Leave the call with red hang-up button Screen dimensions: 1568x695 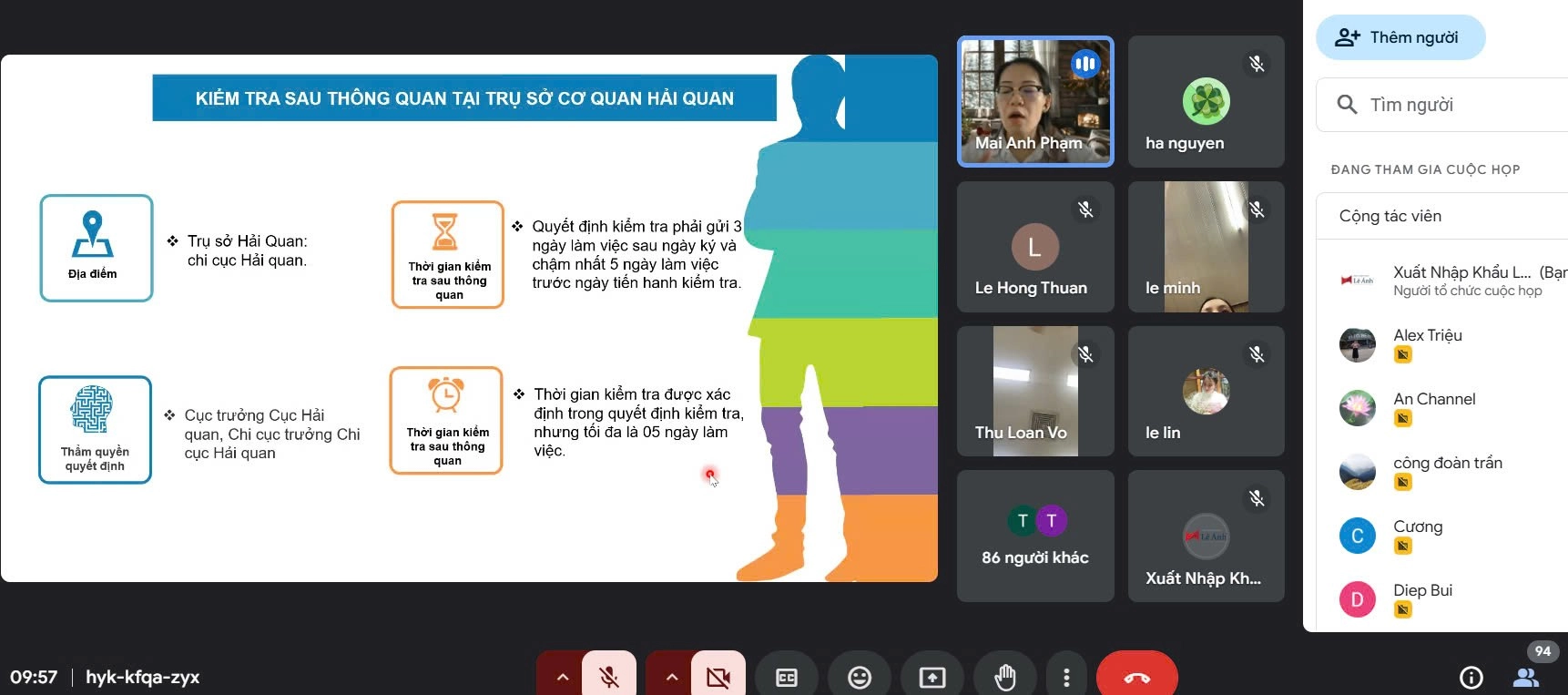(x=1136, y=678)
